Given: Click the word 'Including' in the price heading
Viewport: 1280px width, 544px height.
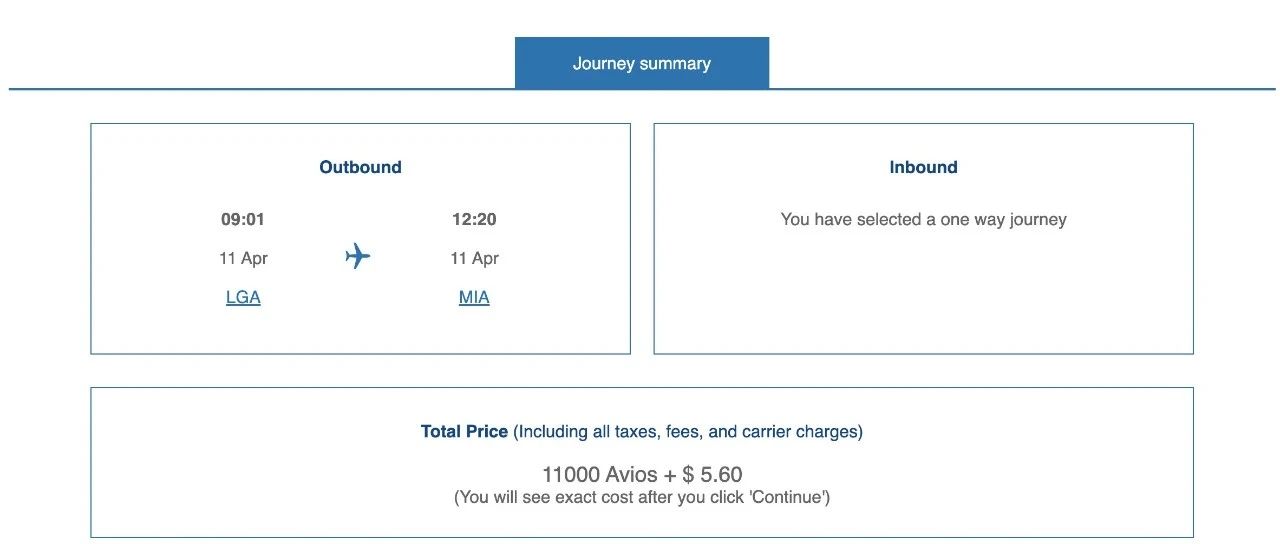Looking at the screenshot, I should (552, 432).
